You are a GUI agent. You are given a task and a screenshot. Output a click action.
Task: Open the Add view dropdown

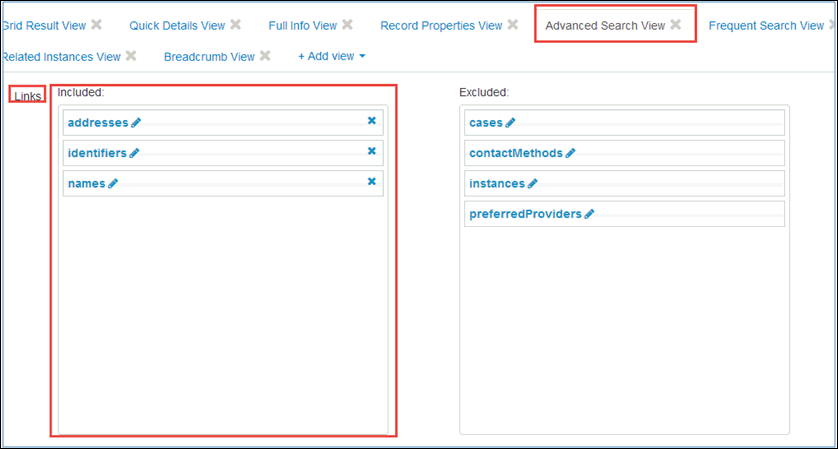pyautogui.click(x=332, y=57)
